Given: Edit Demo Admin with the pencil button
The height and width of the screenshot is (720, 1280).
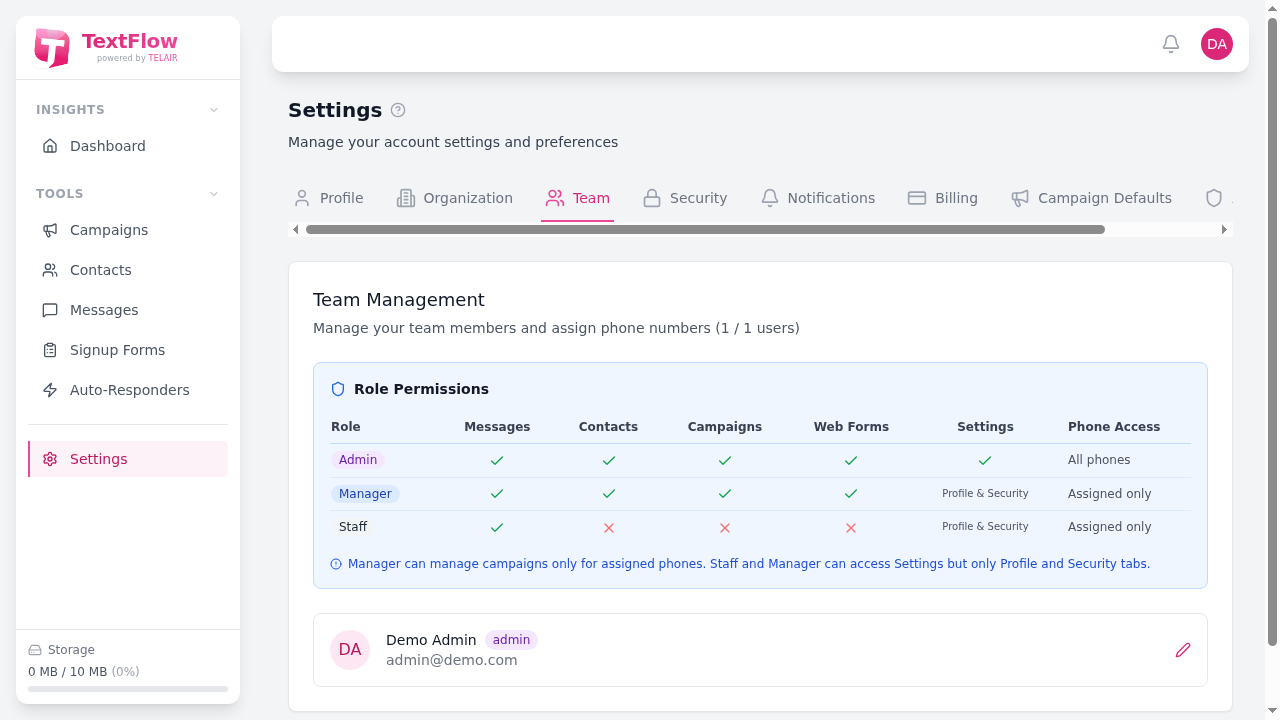Looking at the screenshot, I should (1183, 650).
